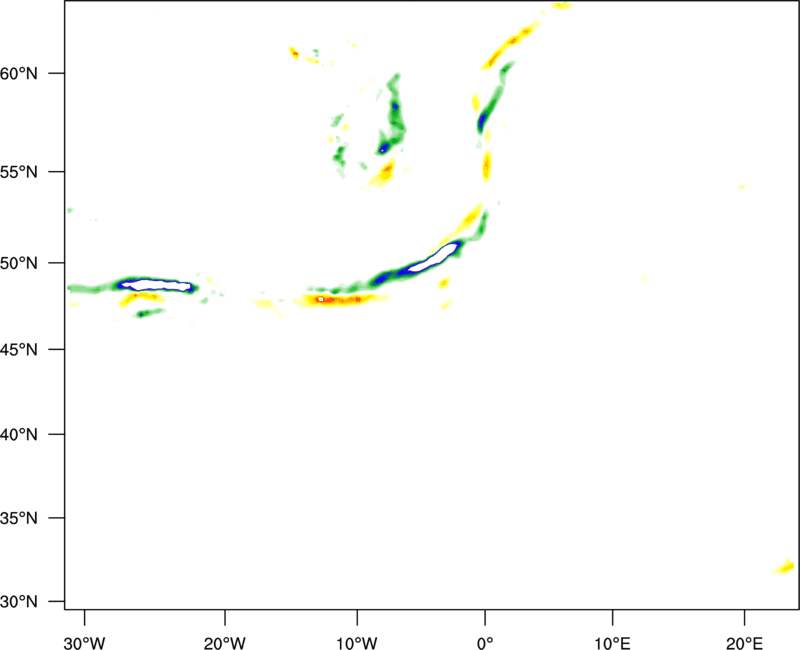Image resolution: width=800 pixels, height=650 pixels.
Task: Click the 60°N latitude label
Action: tap(19, 74)
